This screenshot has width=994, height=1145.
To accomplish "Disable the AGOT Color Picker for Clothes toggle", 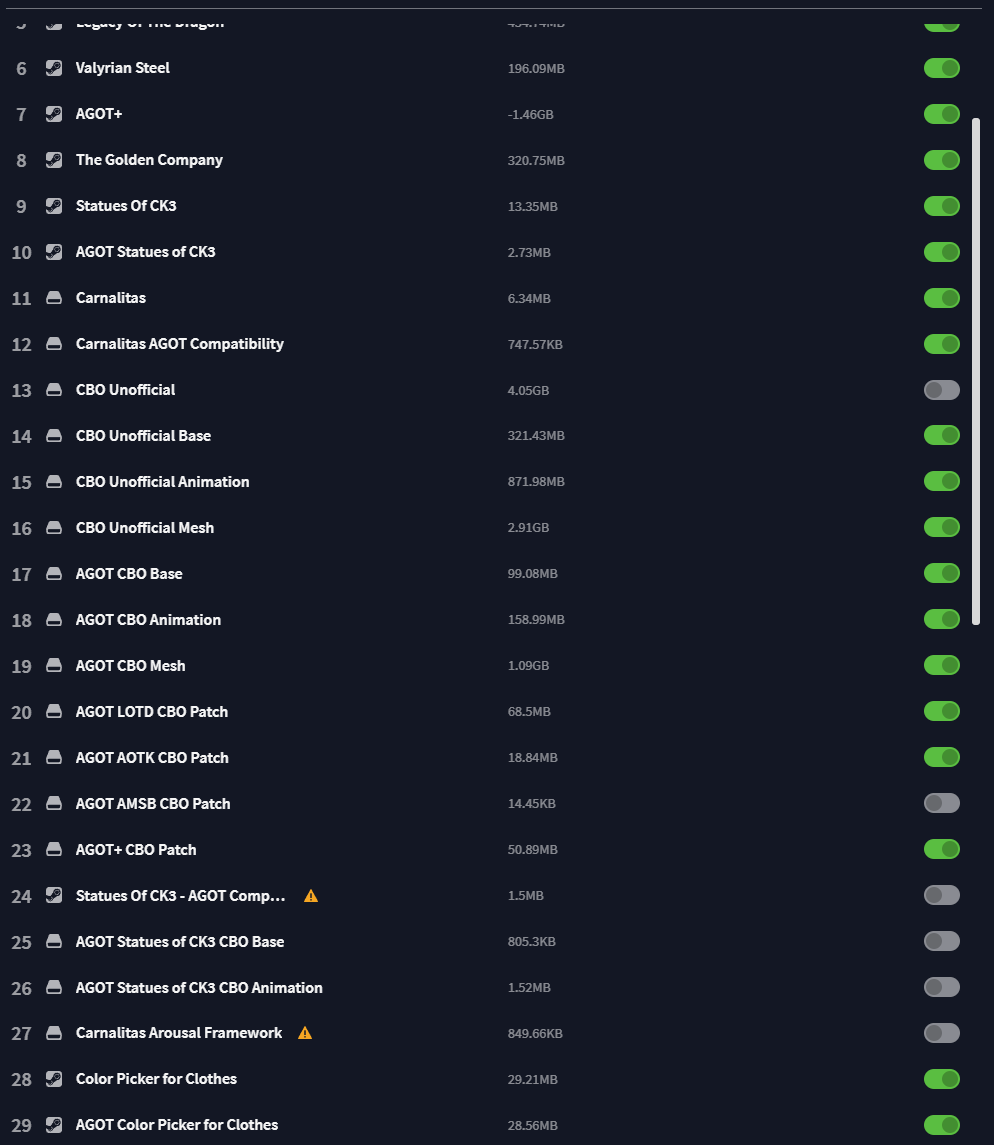I will [x=941, y=1125].
